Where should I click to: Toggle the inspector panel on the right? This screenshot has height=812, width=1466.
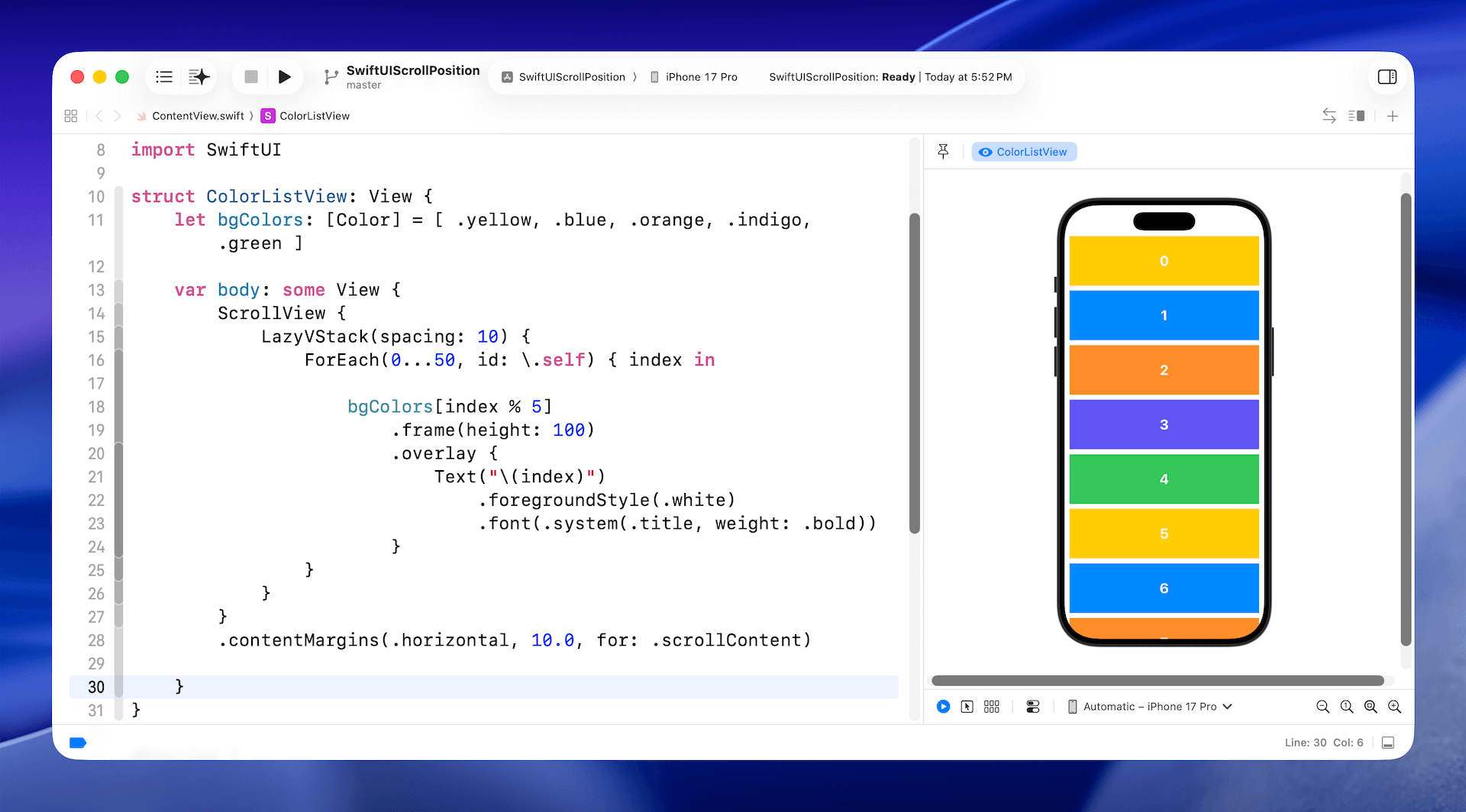tap(1387, 77)
